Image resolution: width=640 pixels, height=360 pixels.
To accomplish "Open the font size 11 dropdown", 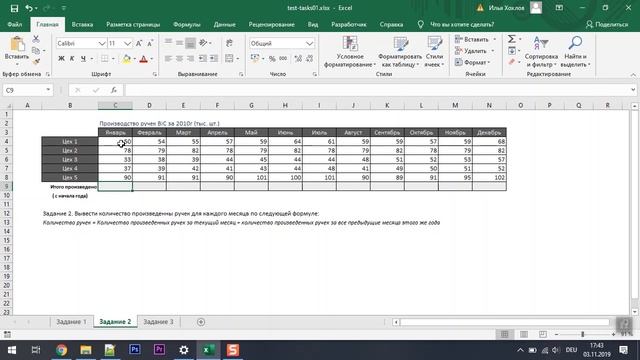I will [x=127, y=43].
